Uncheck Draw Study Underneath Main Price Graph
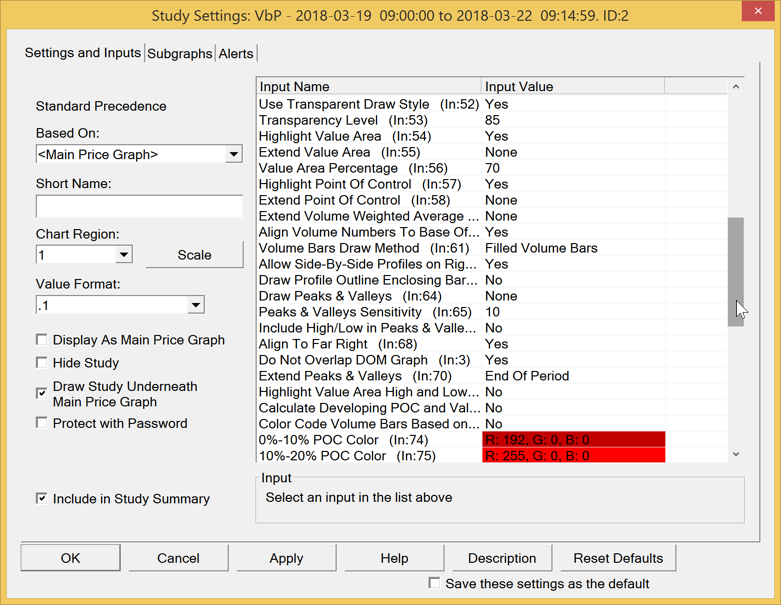Viewport: 781px width, 605px height. click(x=42, y=393)
